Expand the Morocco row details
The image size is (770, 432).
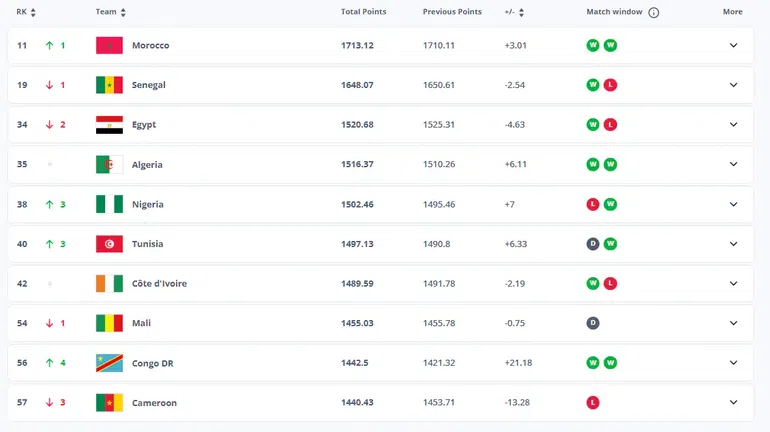733,46
